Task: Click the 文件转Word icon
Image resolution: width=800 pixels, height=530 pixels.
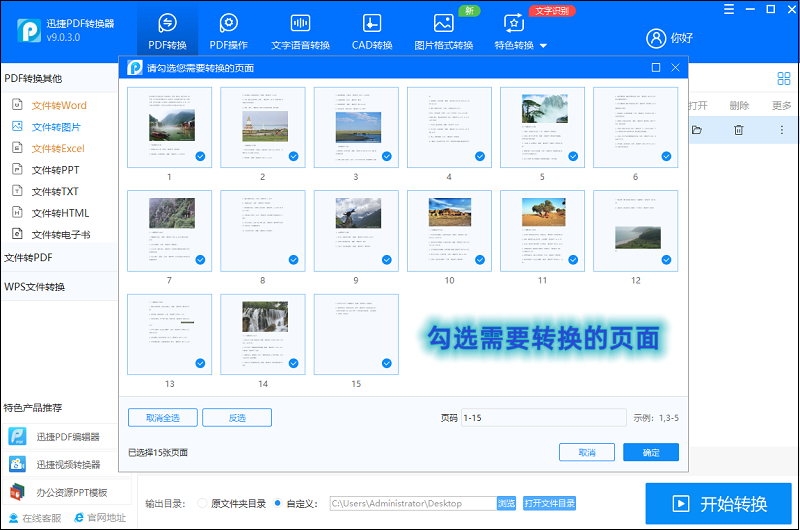Action: pos(17,105)
